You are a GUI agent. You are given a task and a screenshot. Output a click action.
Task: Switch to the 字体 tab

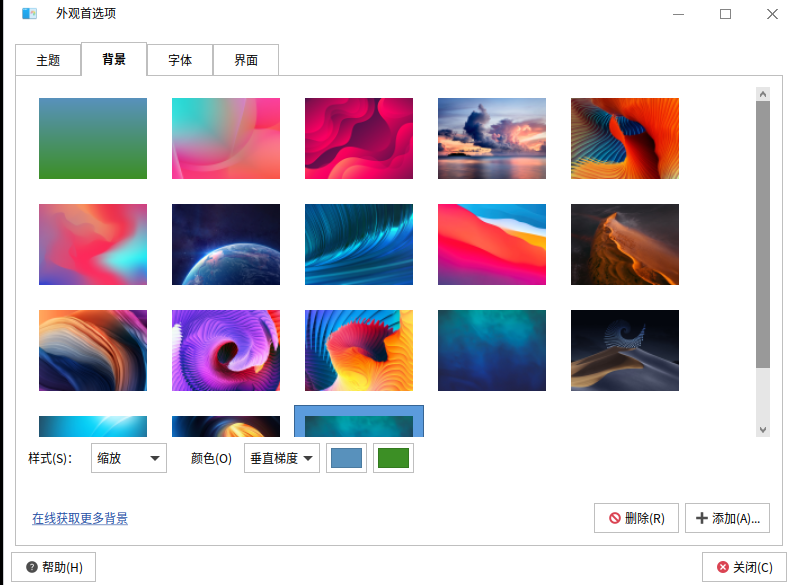coord(180,60)
